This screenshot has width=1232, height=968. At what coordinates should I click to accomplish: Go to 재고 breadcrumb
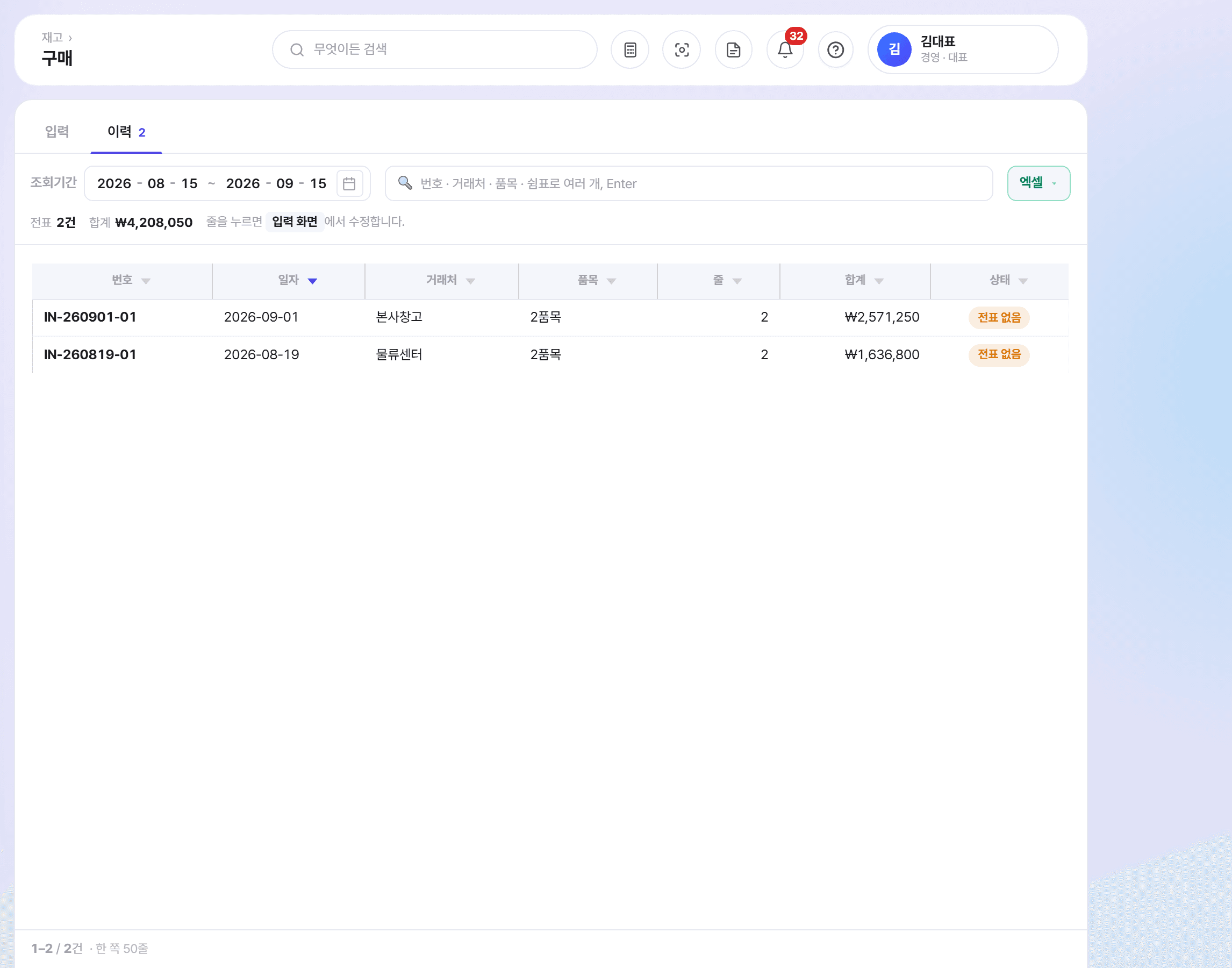(x=52, y=38)
